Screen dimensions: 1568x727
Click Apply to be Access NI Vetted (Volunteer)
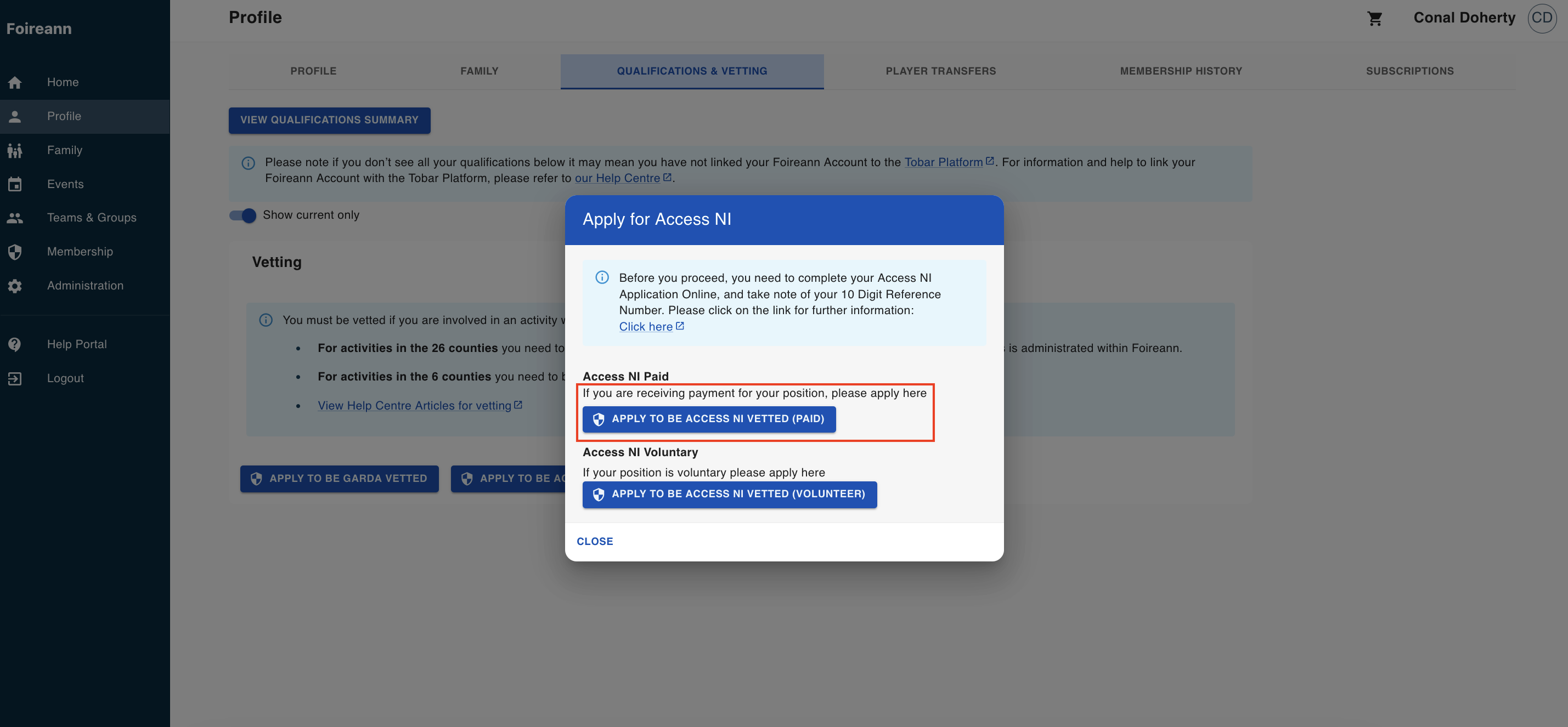[x=729, y=495]
